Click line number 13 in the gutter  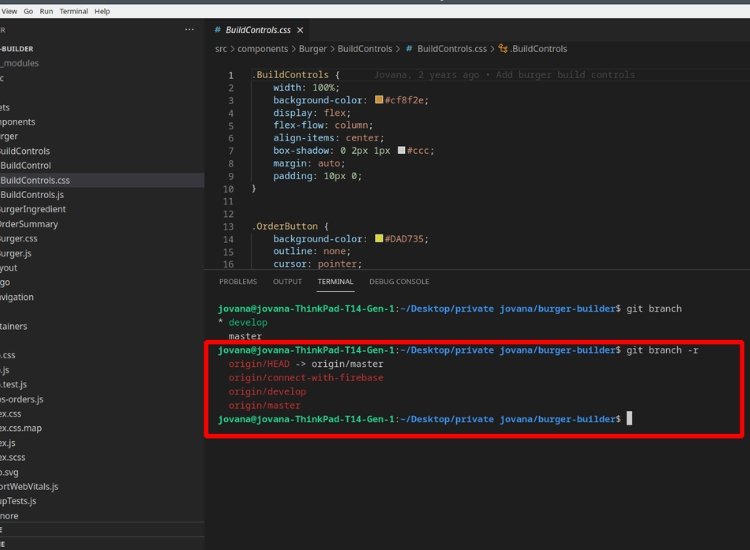228,227
